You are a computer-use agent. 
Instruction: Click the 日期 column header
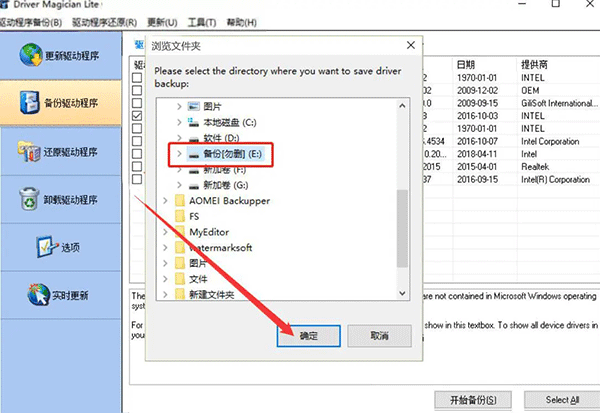click(466, 65)
